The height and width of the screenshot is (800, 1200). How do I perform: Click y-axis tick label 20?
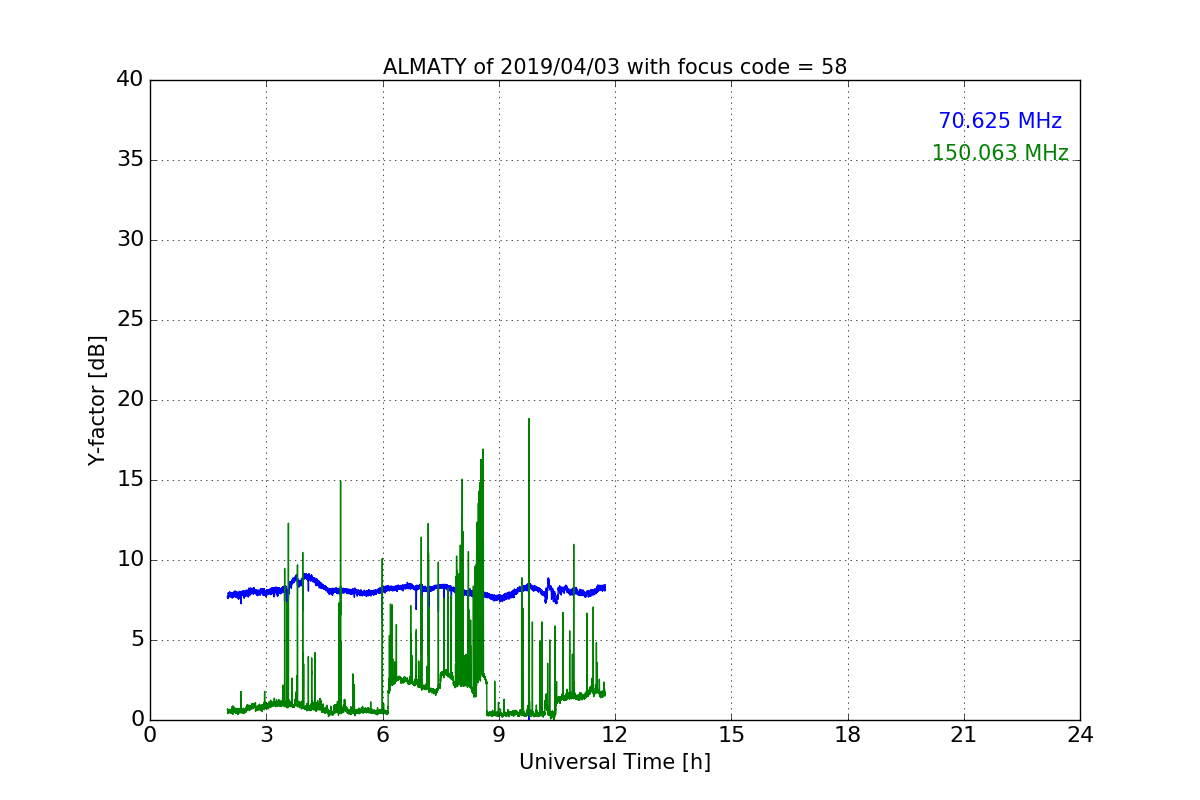130,400
